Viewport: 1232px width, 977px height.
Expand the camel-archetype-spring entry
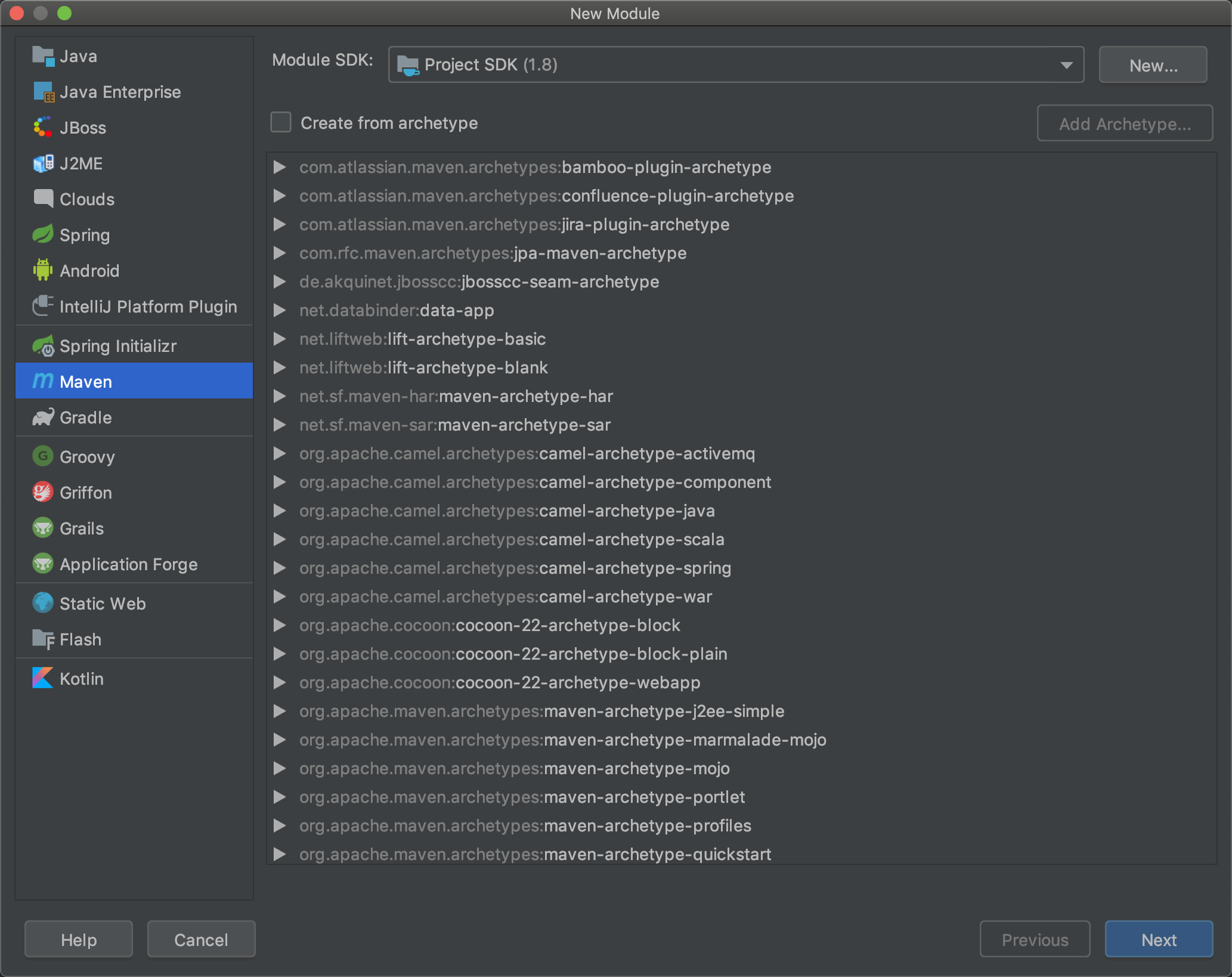[279, 568]
